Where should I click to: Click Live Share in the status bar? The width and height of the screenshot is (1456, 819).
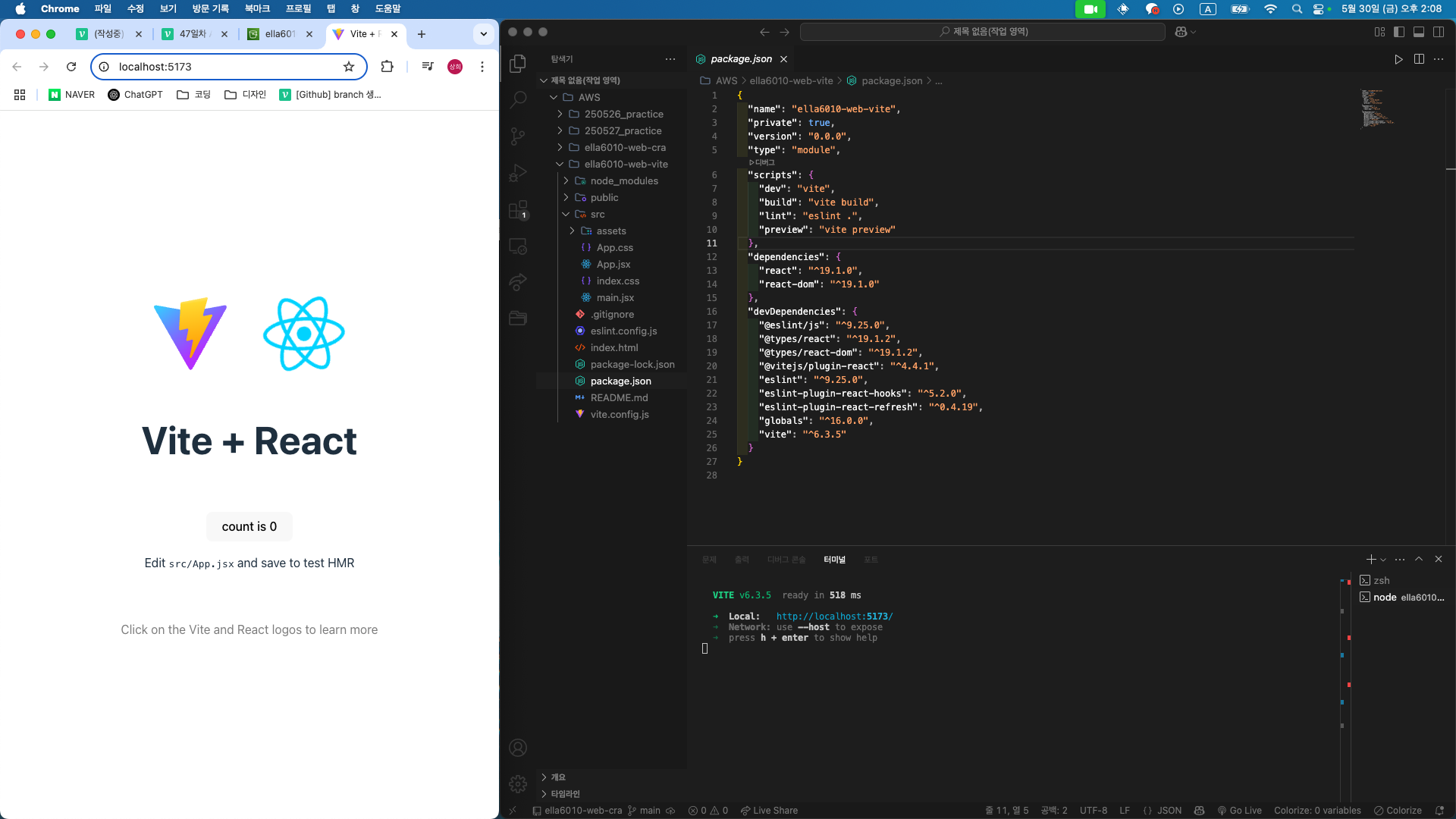click(x=769, y=811)
